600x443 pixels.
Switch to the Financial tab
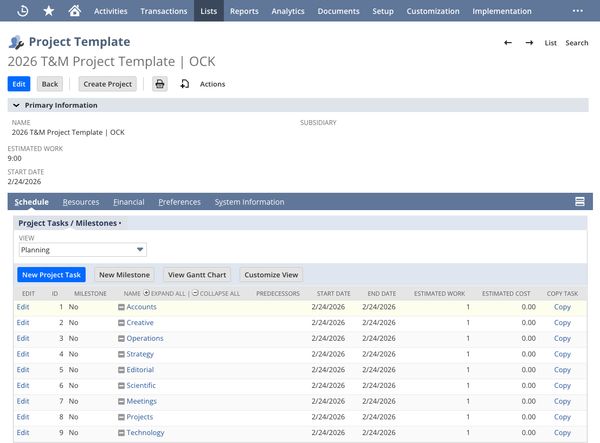pyautogui.click(x=128, y=202)
